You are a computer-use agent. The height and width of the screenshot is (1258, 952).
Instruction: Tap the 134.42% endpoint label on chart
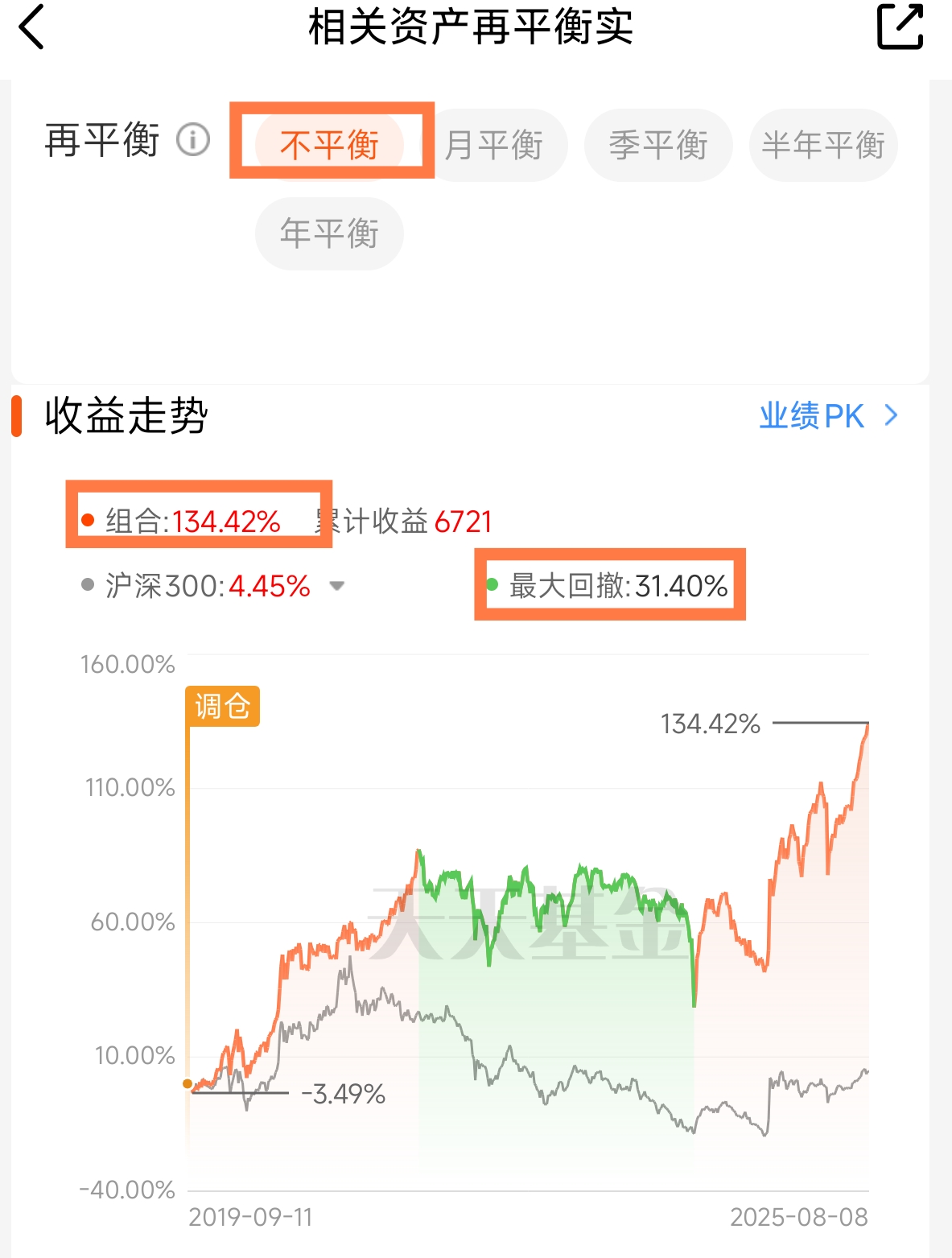pos(711,724)
